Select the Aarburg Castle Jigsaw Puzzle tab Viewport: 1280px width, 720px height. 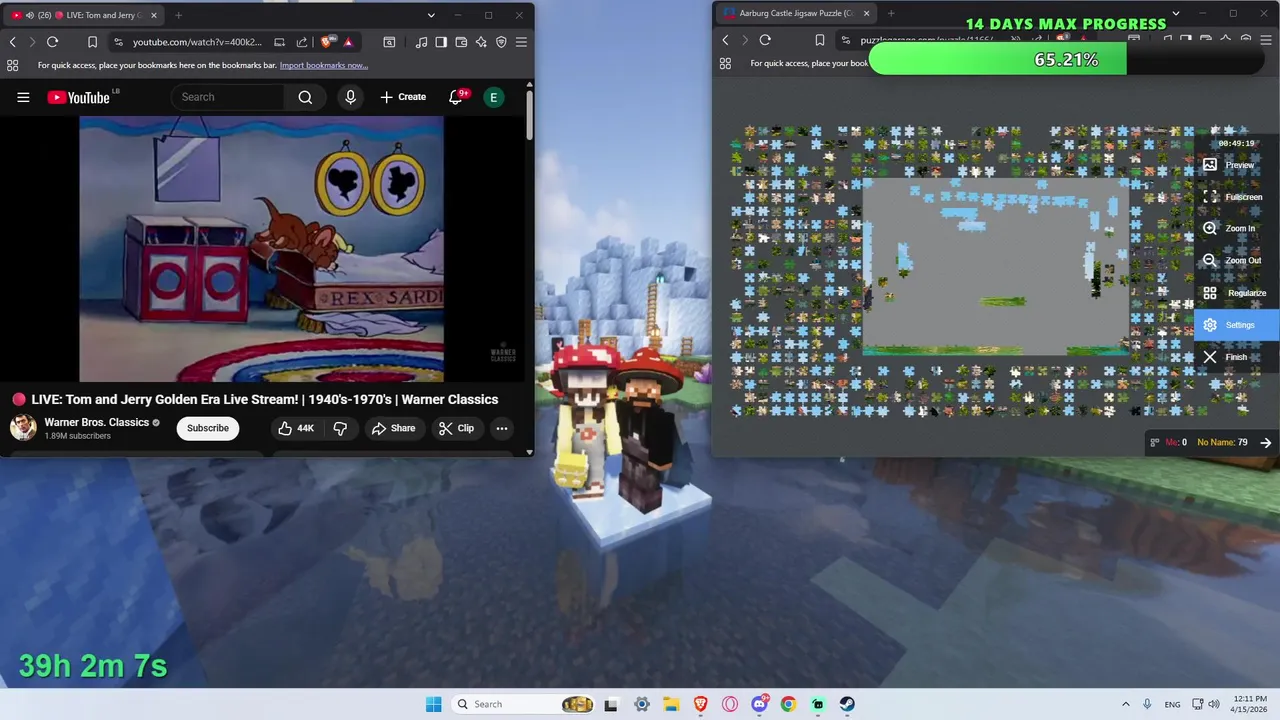coord(795,13)
